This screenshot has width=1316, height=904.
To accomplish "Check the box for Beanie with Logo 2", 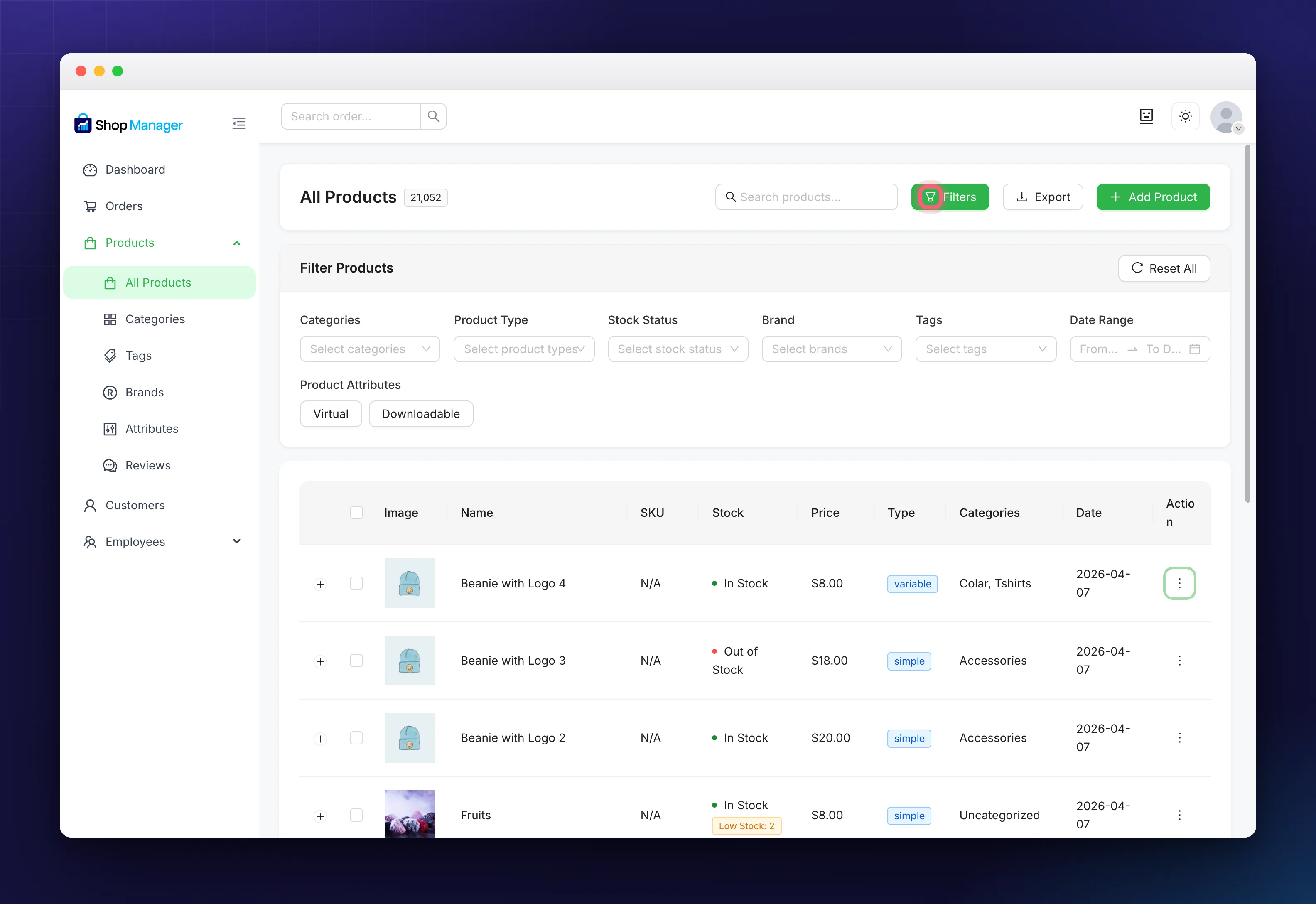I will click(356, 737).
